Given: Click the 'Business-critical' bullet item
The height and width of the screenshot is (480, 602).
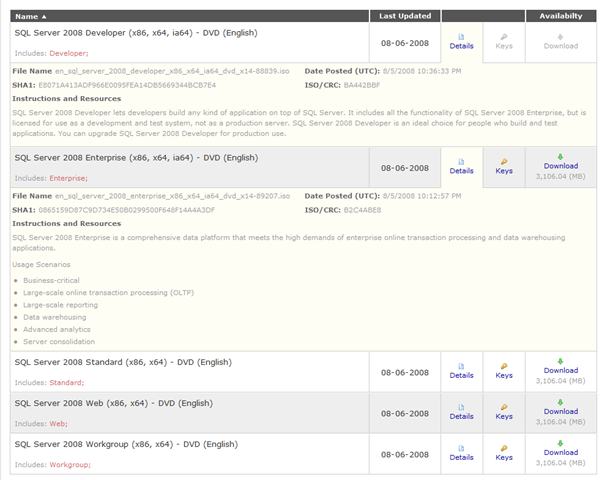Looking at the screenshot, I should [x=51, y=280].
